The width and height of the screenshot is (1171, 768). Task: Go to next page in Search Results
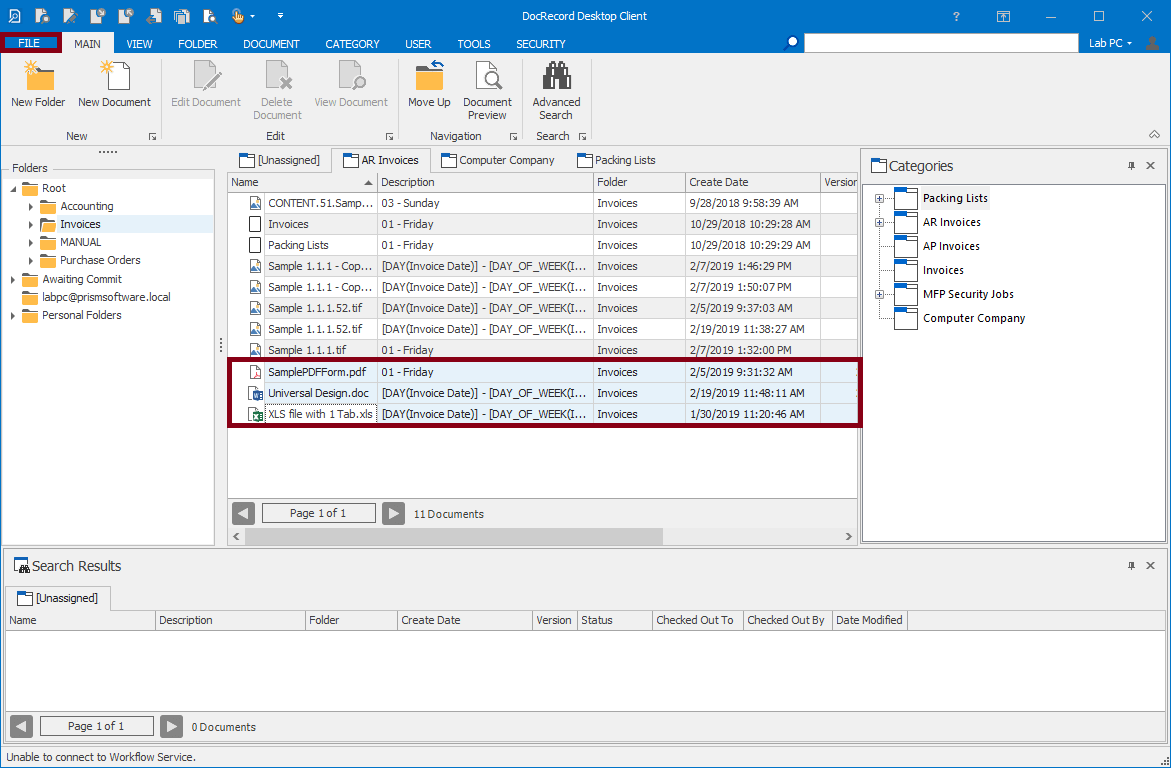pyautogui.click(x=172, y=726)
